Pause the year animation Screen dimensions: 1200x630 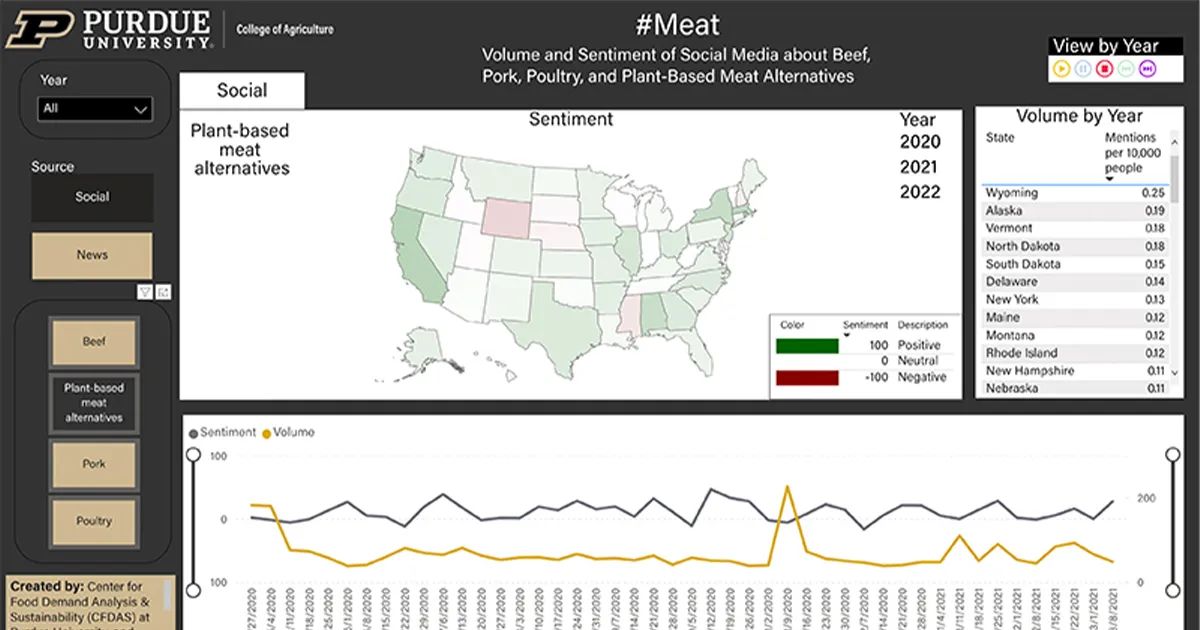1083,68
